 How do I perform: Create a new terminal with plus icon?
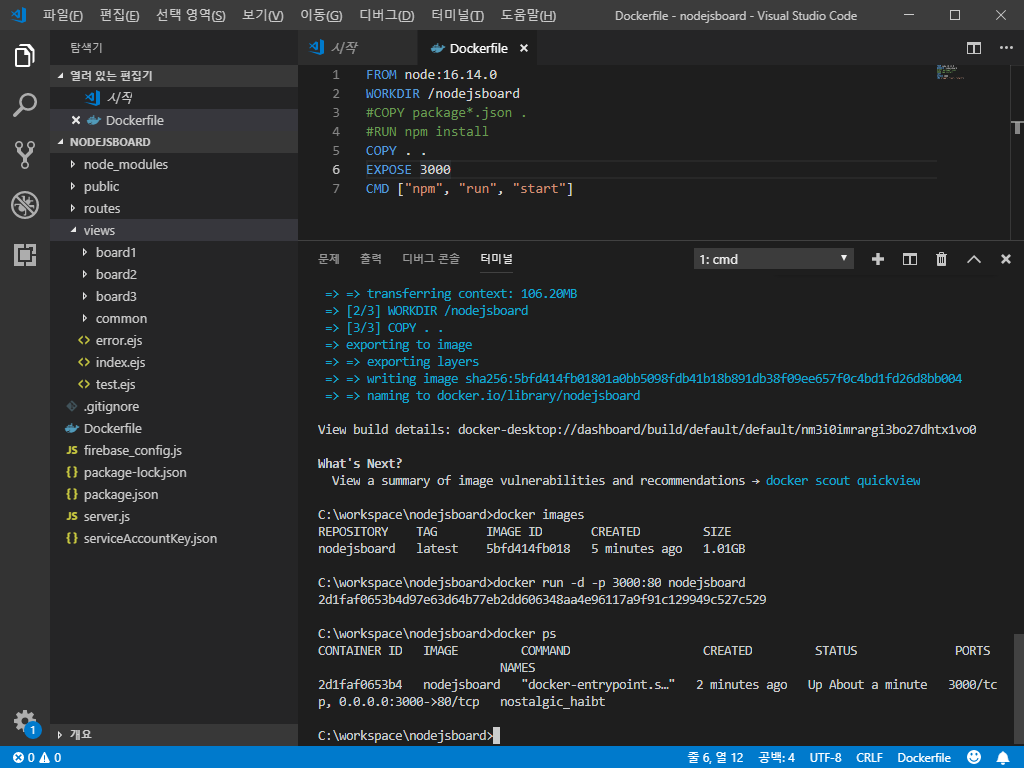pyautogui.click(x=878, y=259)
